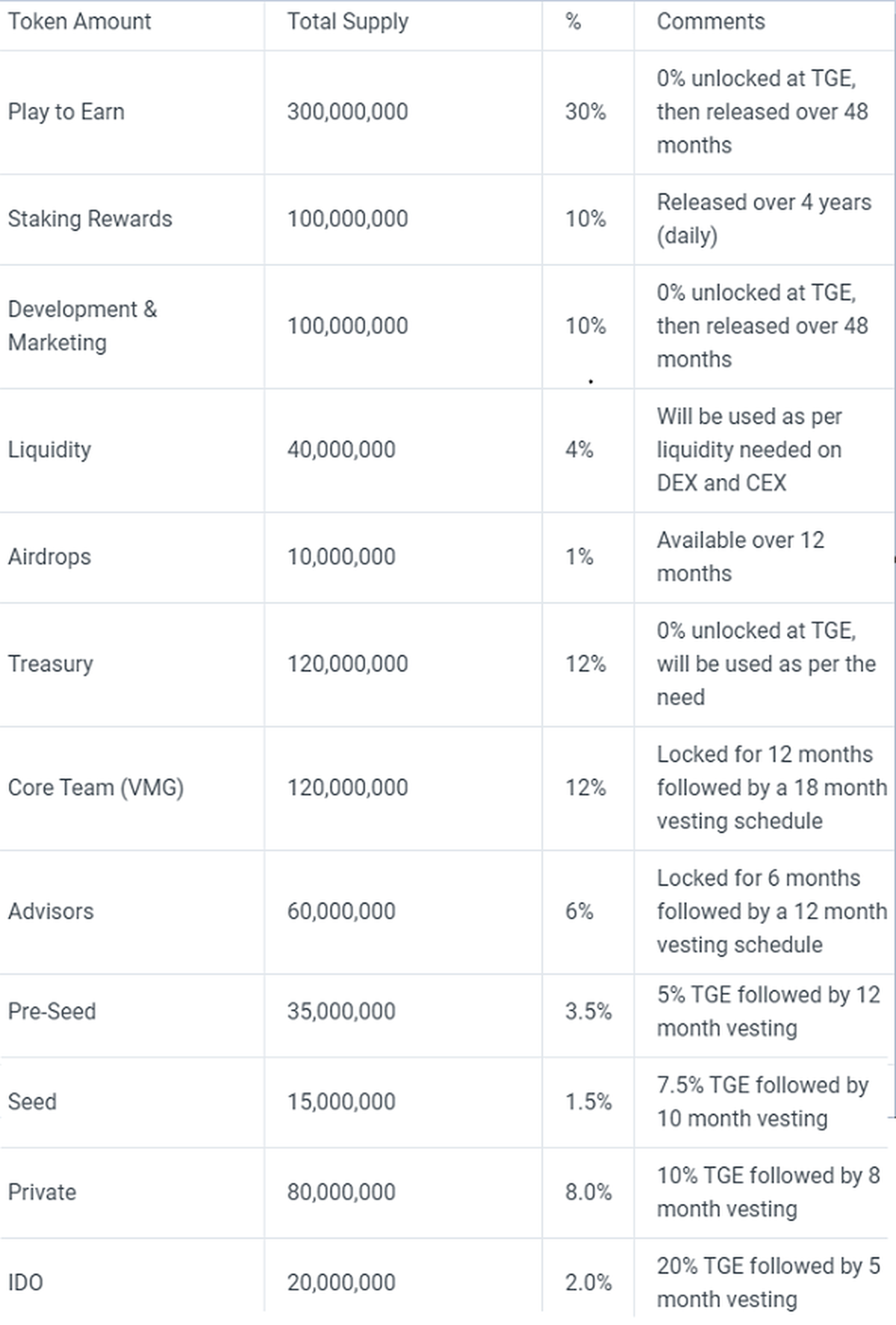The image size is (896, 1325).
Task: Click the Comments column header
Action: point(710,22)
